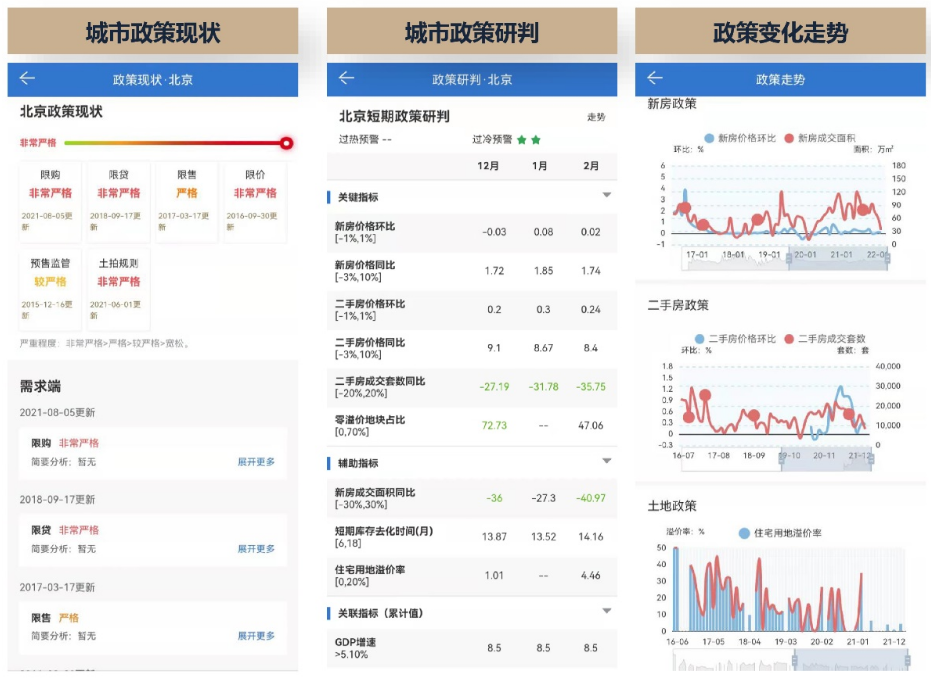Click right zoom handle of 土地政策 chart
Viewport: 931px width, 679px height.
(907, 660)
